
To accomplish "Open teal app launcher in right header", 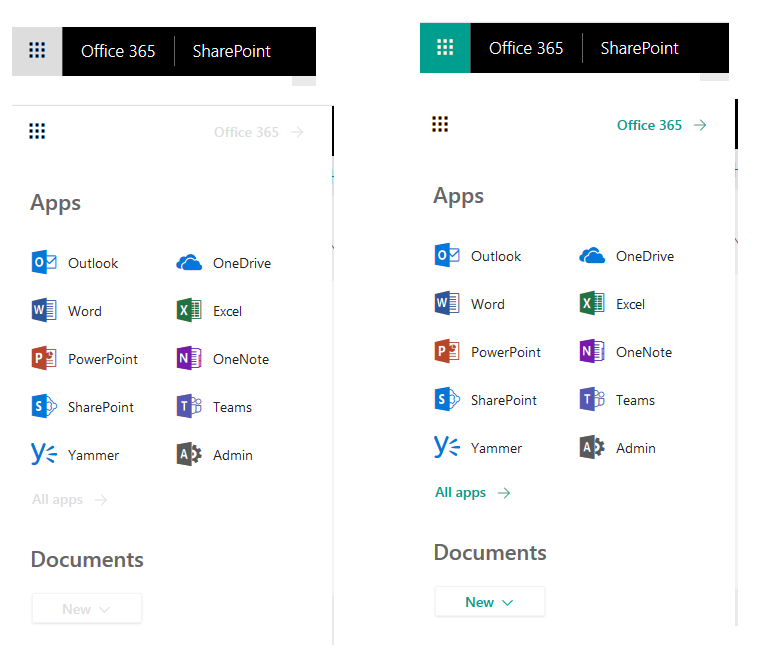I will pos(445,48).
